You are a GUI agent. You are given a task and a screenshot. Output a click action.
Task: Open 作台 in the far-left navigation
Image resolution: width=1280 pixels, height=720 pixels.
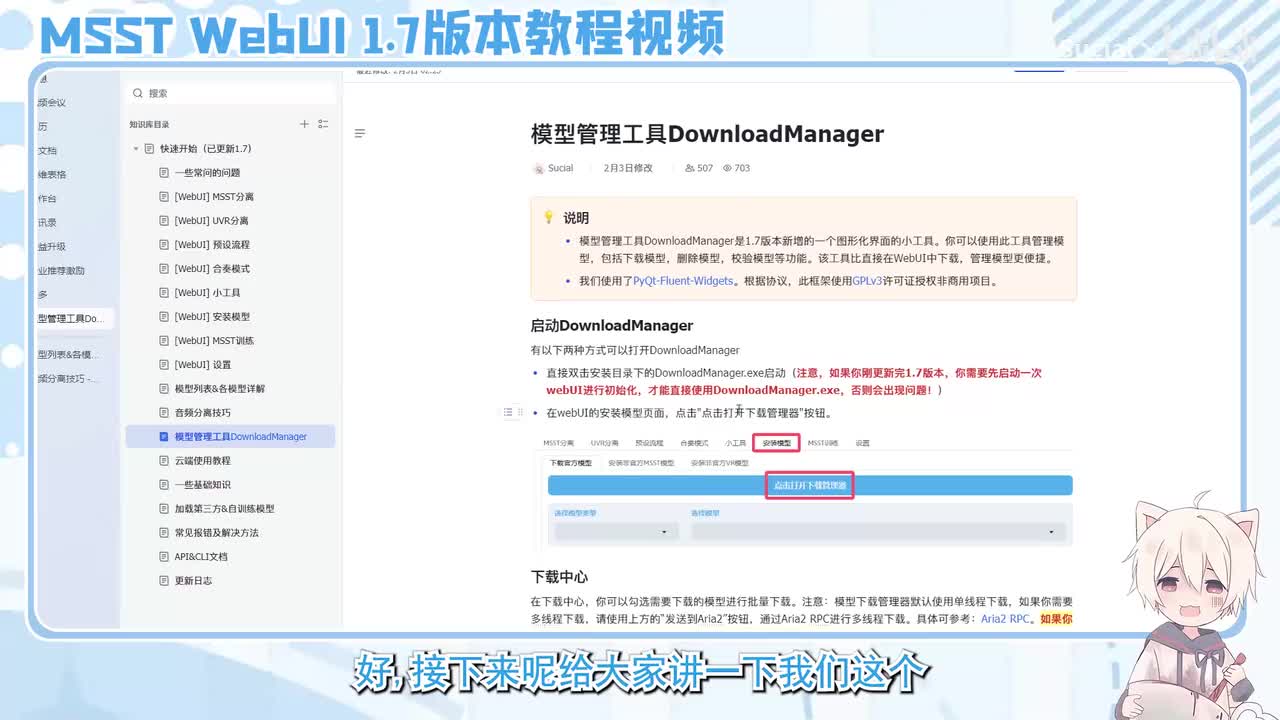(48, 198)
